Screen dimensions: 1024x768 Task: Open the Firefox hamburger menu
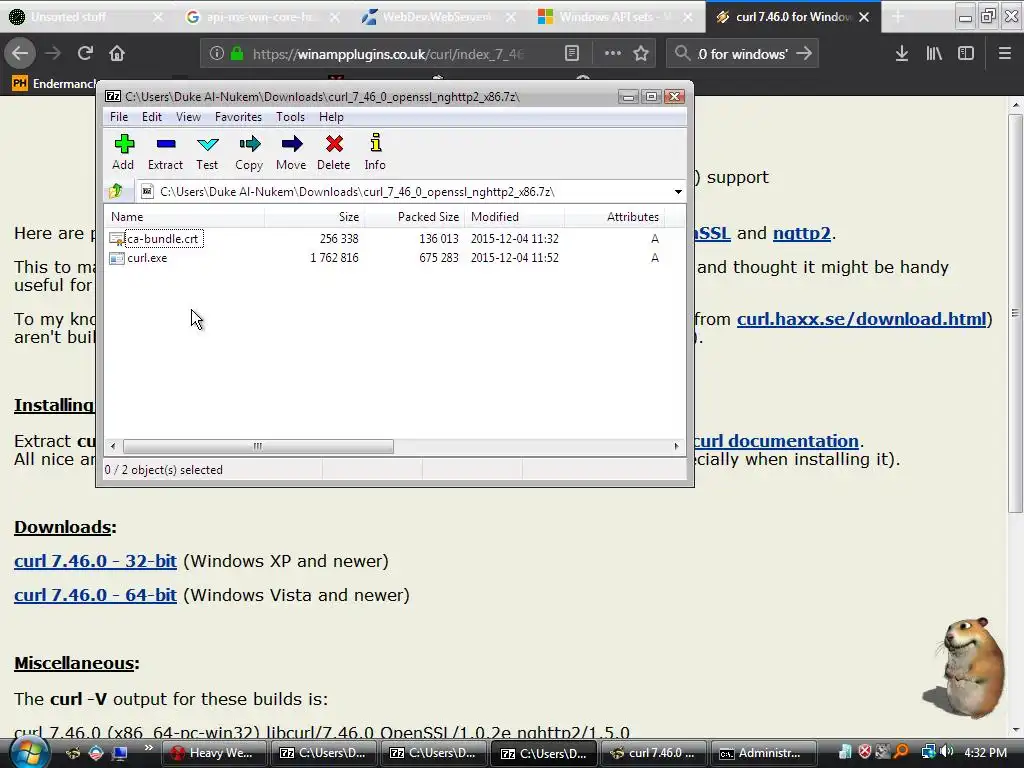click(x=1005, y=54)
